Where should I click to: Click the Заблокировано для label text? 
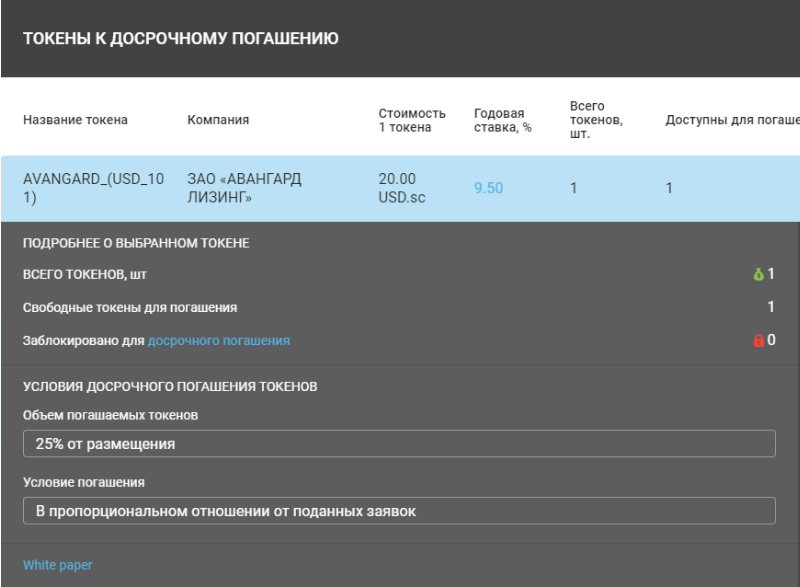point(84,341)
